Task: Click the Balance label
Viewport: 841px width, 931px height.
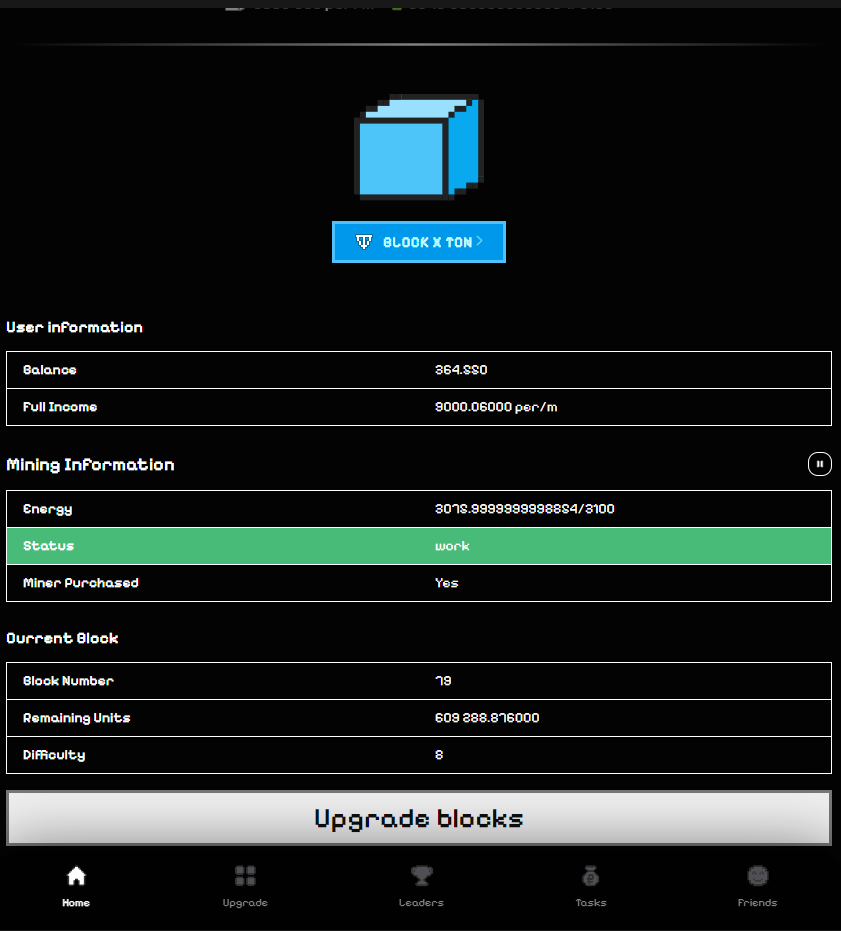Action: pos(50,370)
